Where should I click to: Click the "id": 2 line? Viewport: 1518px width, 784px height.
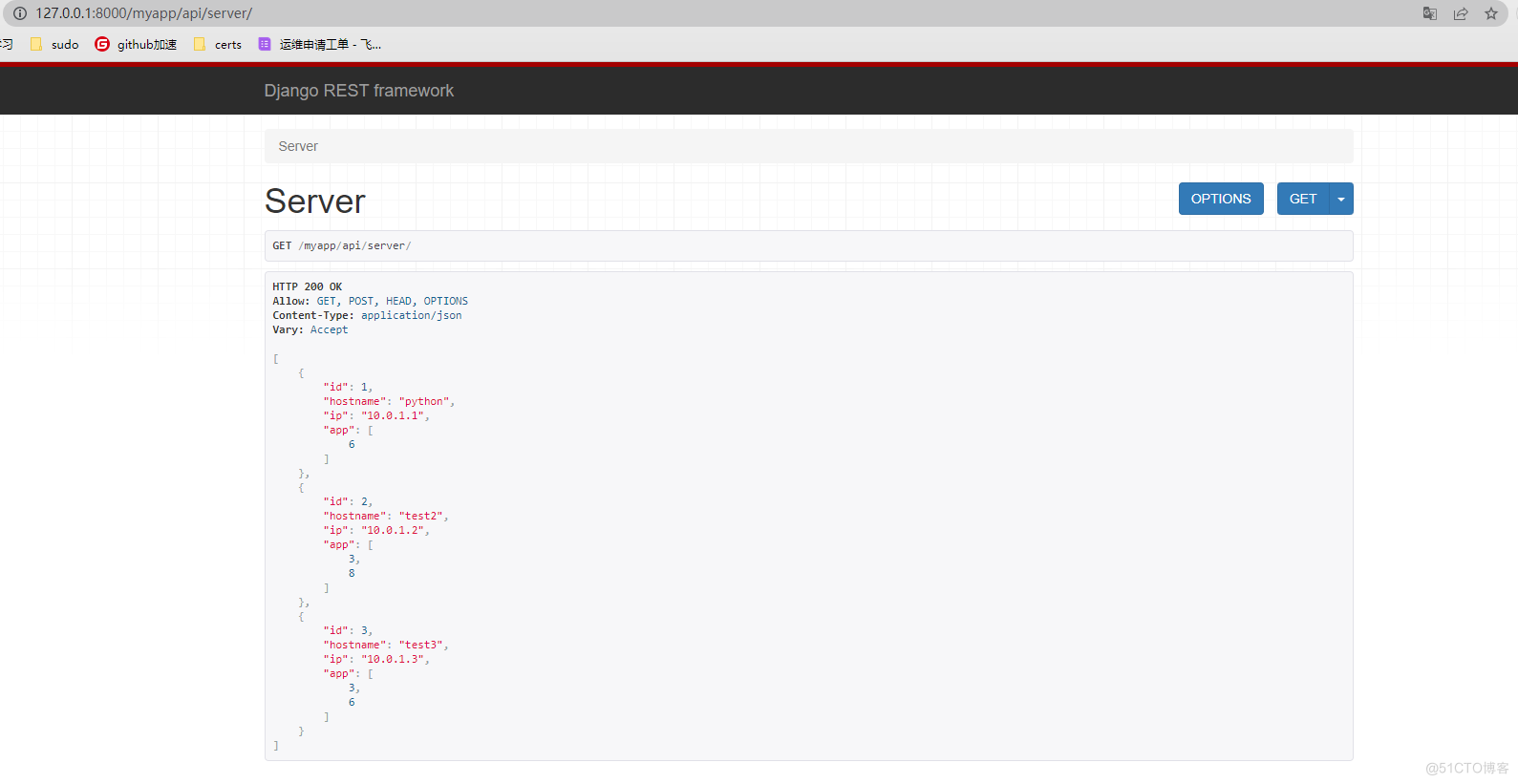coord(348,501)
